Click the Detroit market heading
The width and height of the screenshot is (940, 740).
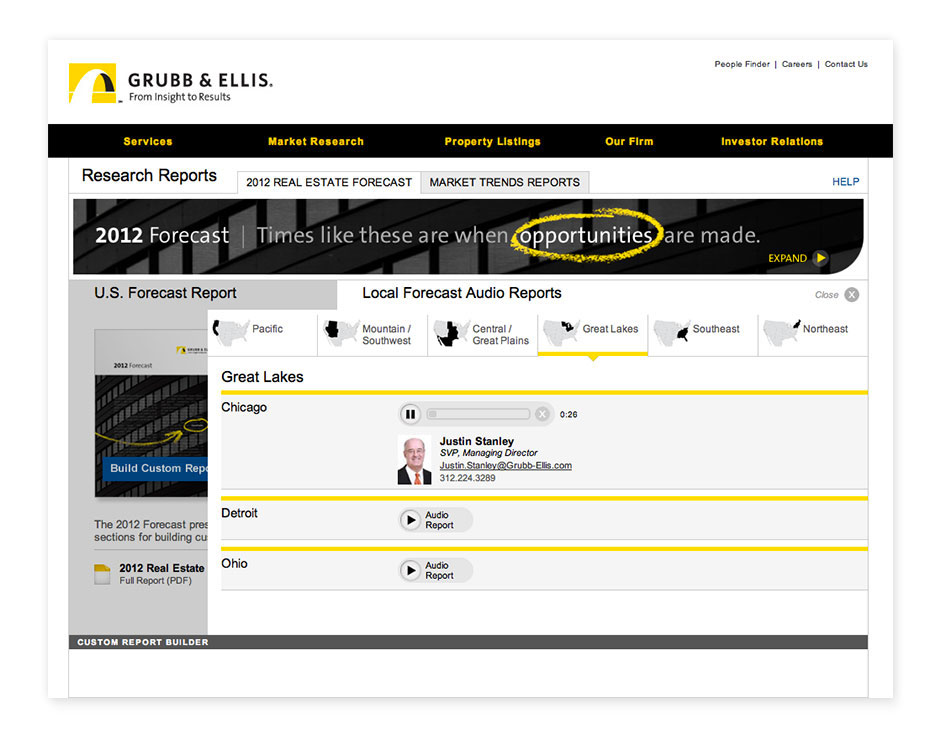coord(239,513)
